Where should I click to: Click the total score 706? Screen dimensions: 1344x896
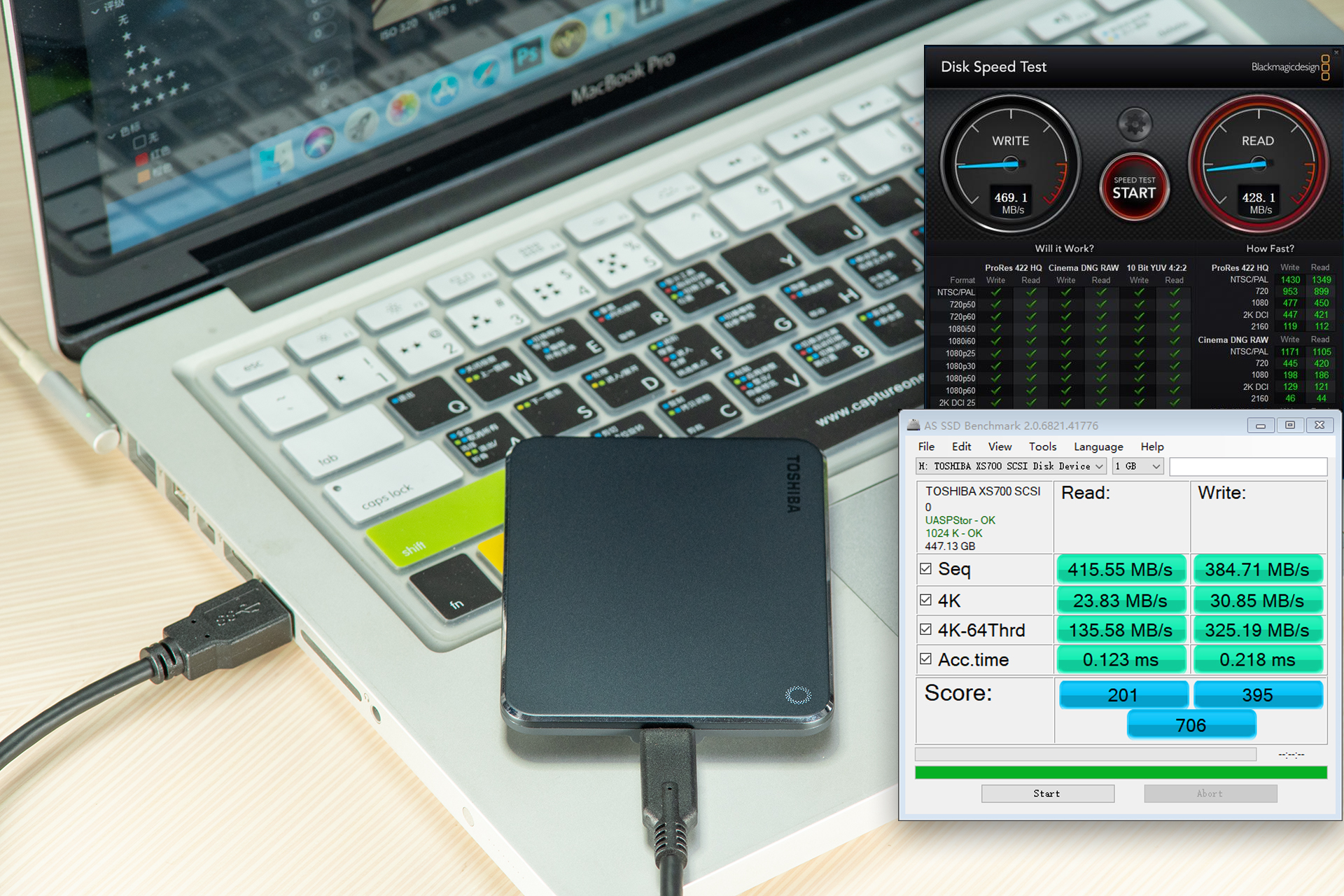click(x=1191, y=724)
